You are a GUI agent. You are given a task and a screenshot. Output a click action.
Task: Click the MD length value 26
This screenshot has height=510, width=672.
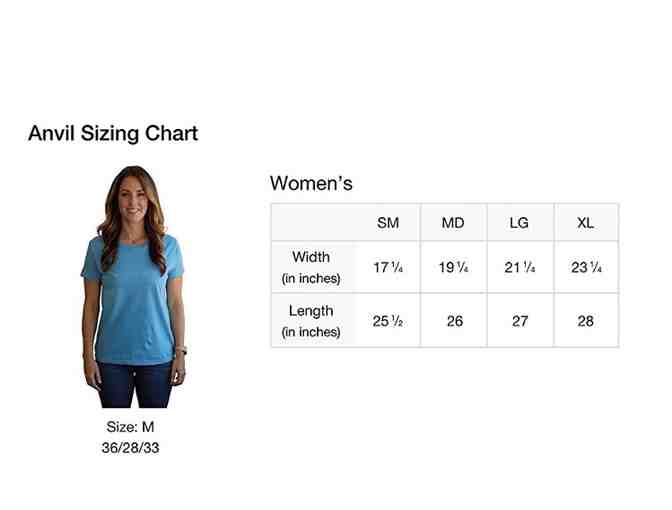[454, 321]
